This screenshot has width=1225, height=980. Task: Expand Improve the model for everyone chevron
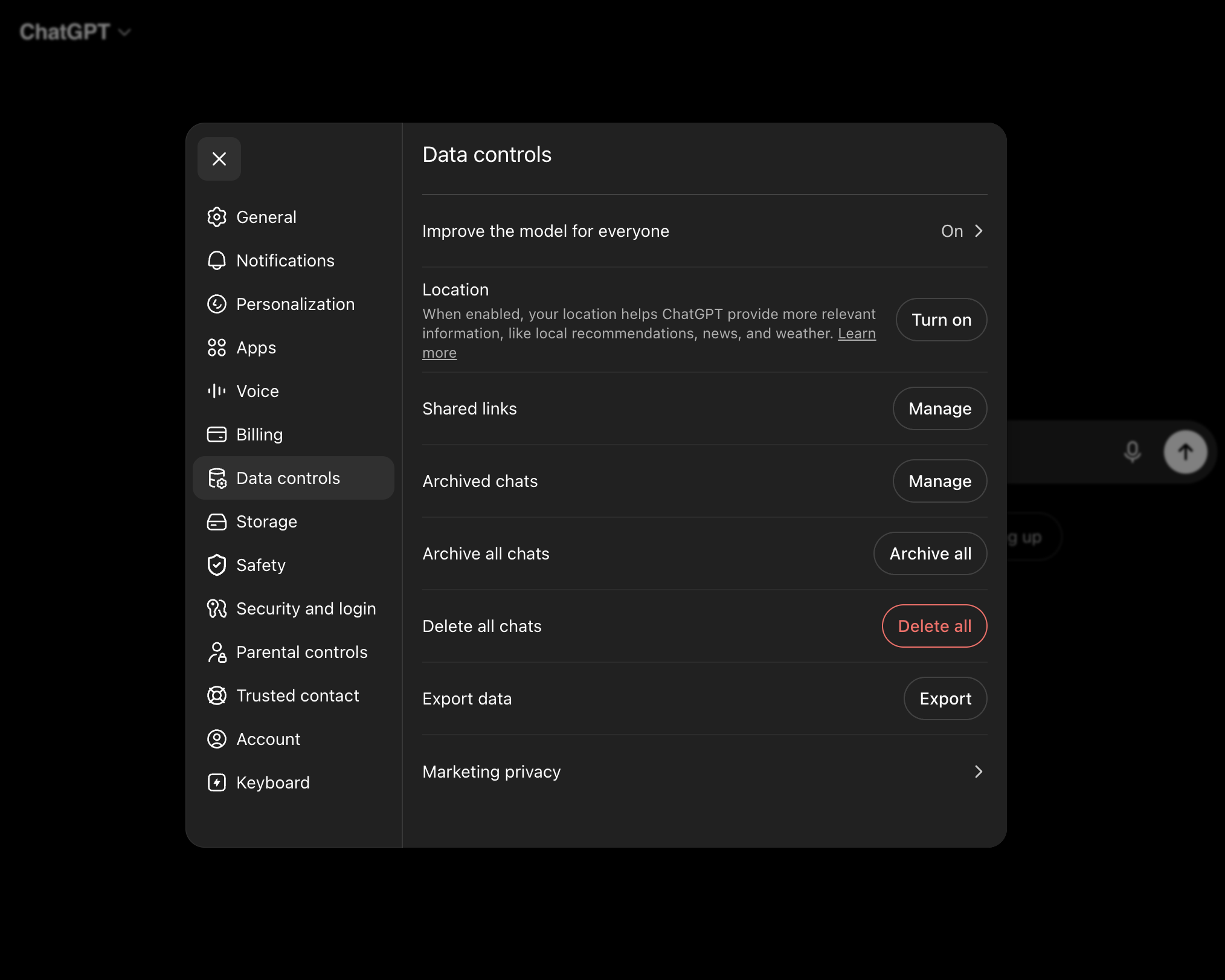pyautogui.click(x=979, y=231)
